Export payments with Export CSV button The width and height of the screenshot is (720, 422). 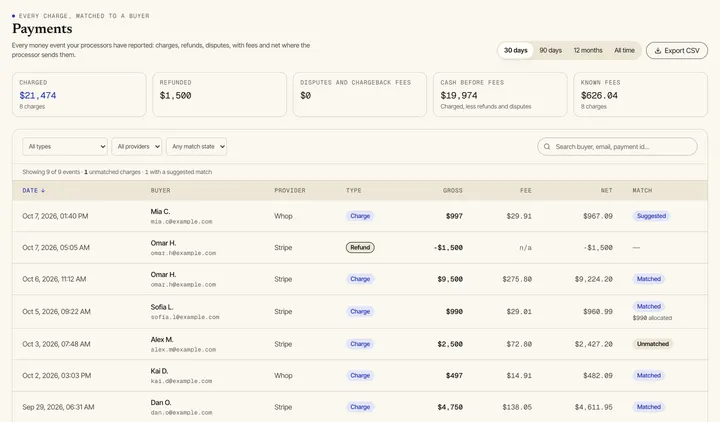677,51
